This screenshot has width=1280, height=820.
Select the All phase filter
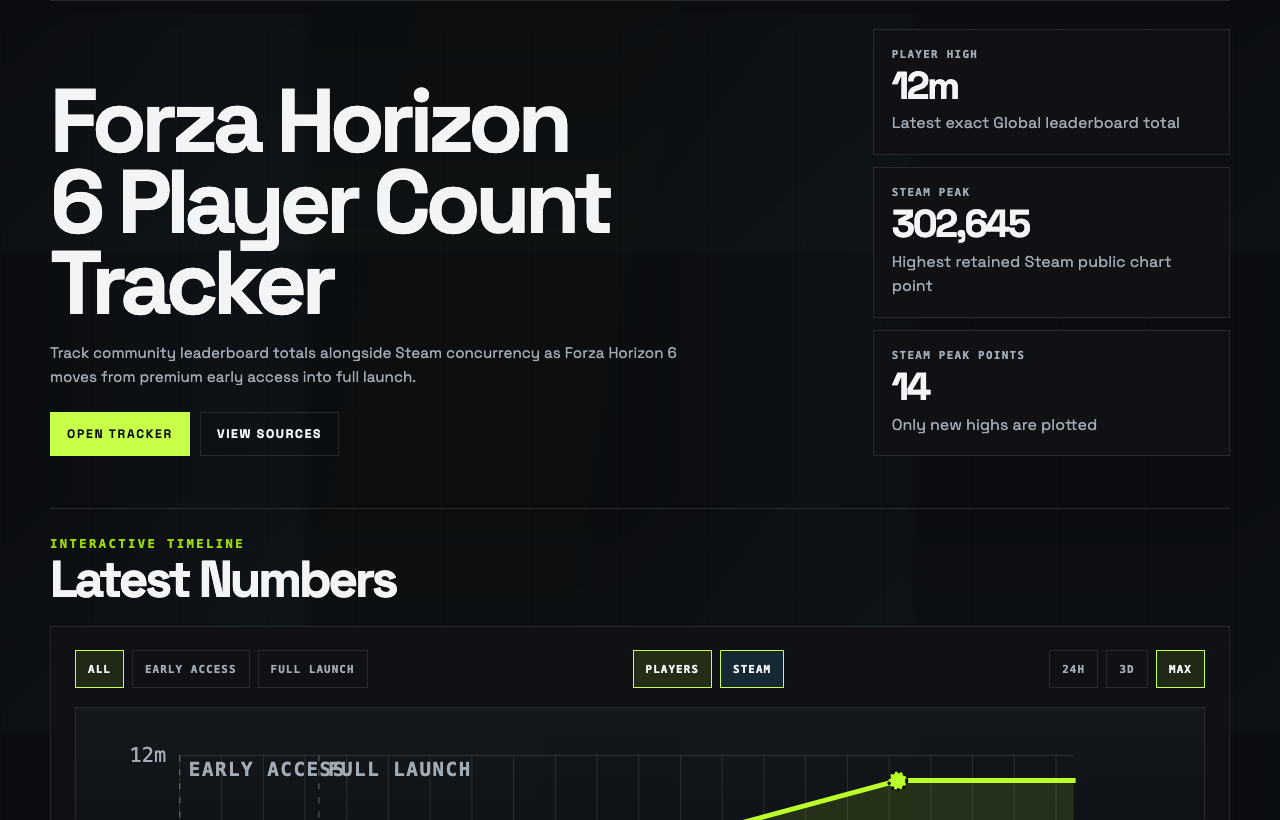(99, 669)
